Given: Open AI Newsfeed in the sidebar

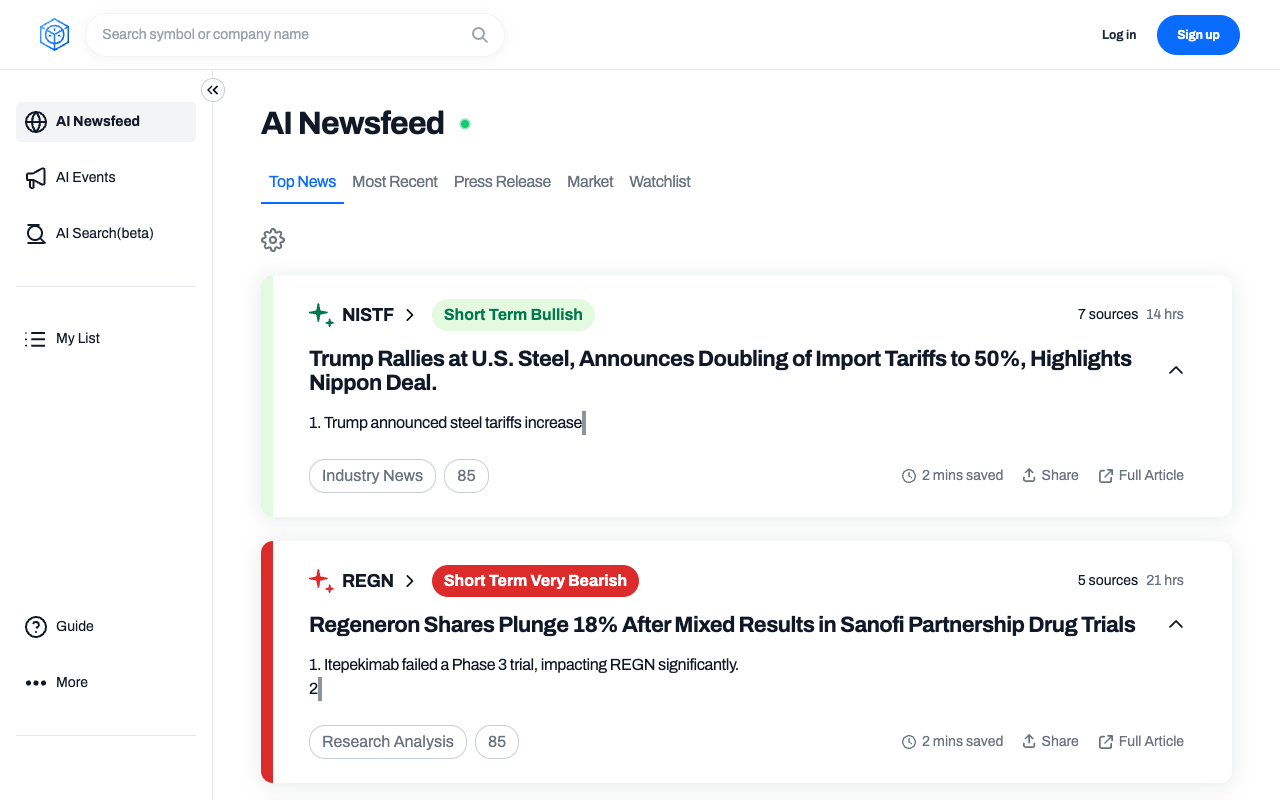Looking at the screenshot, I should click(x=106, y=122).
